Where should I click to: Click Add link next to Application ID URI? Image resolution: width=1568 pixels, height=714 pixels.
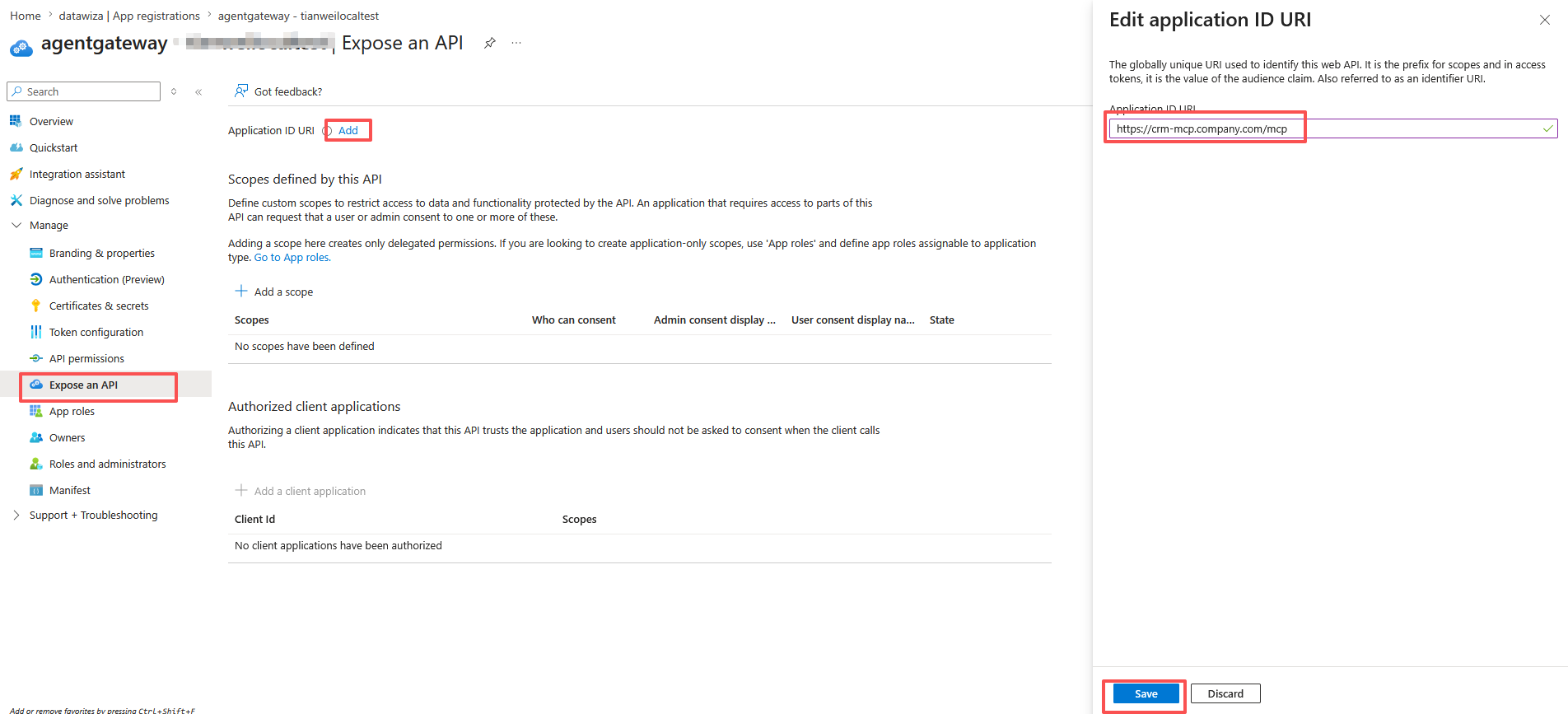pos(348,130)
